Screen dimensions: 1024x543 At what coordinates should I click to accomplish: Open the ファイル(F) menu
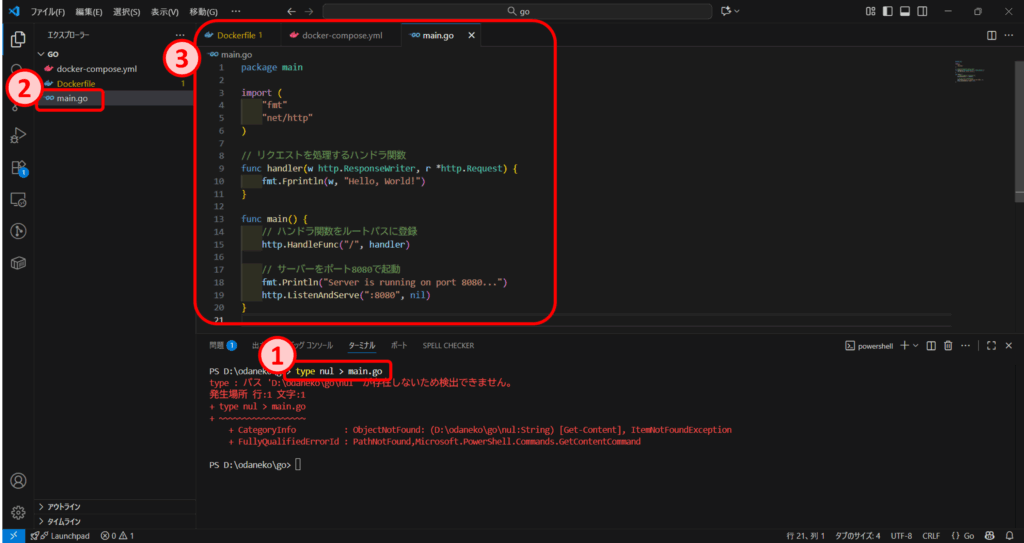click(48, 11)
